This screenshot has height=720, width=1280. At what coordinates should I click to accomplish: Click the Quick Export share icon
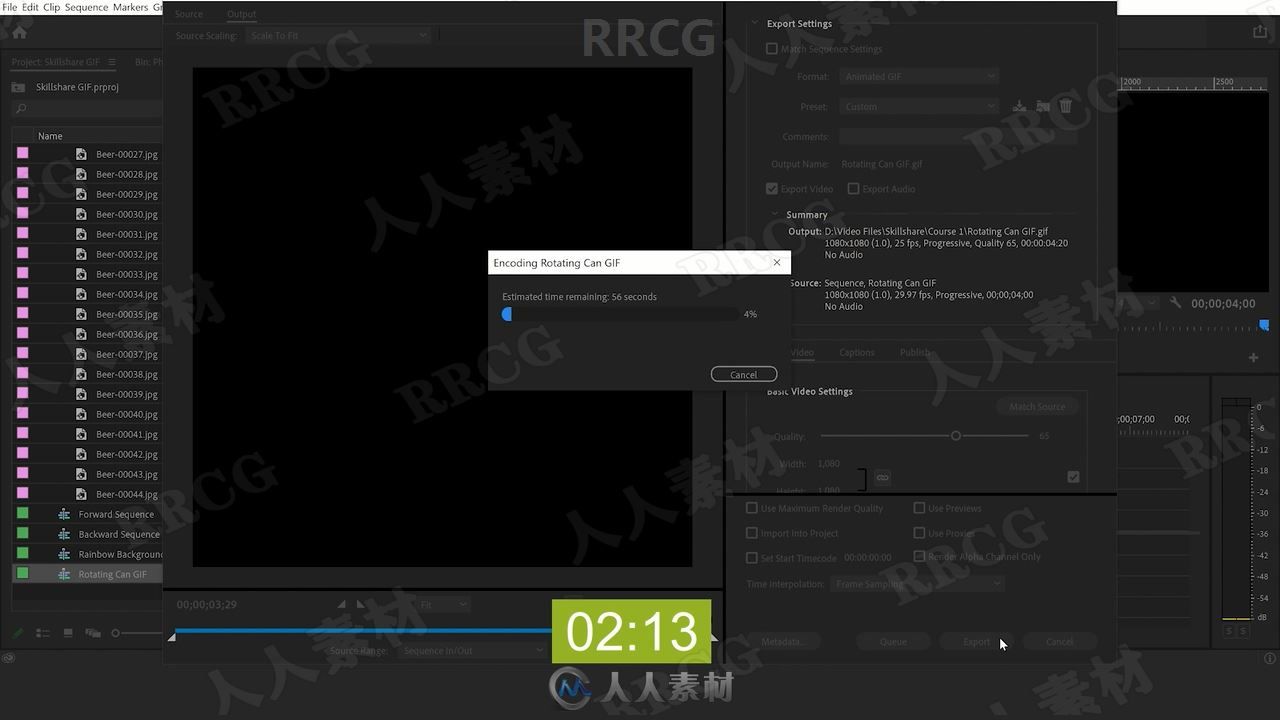click(x=1259, y=32)
